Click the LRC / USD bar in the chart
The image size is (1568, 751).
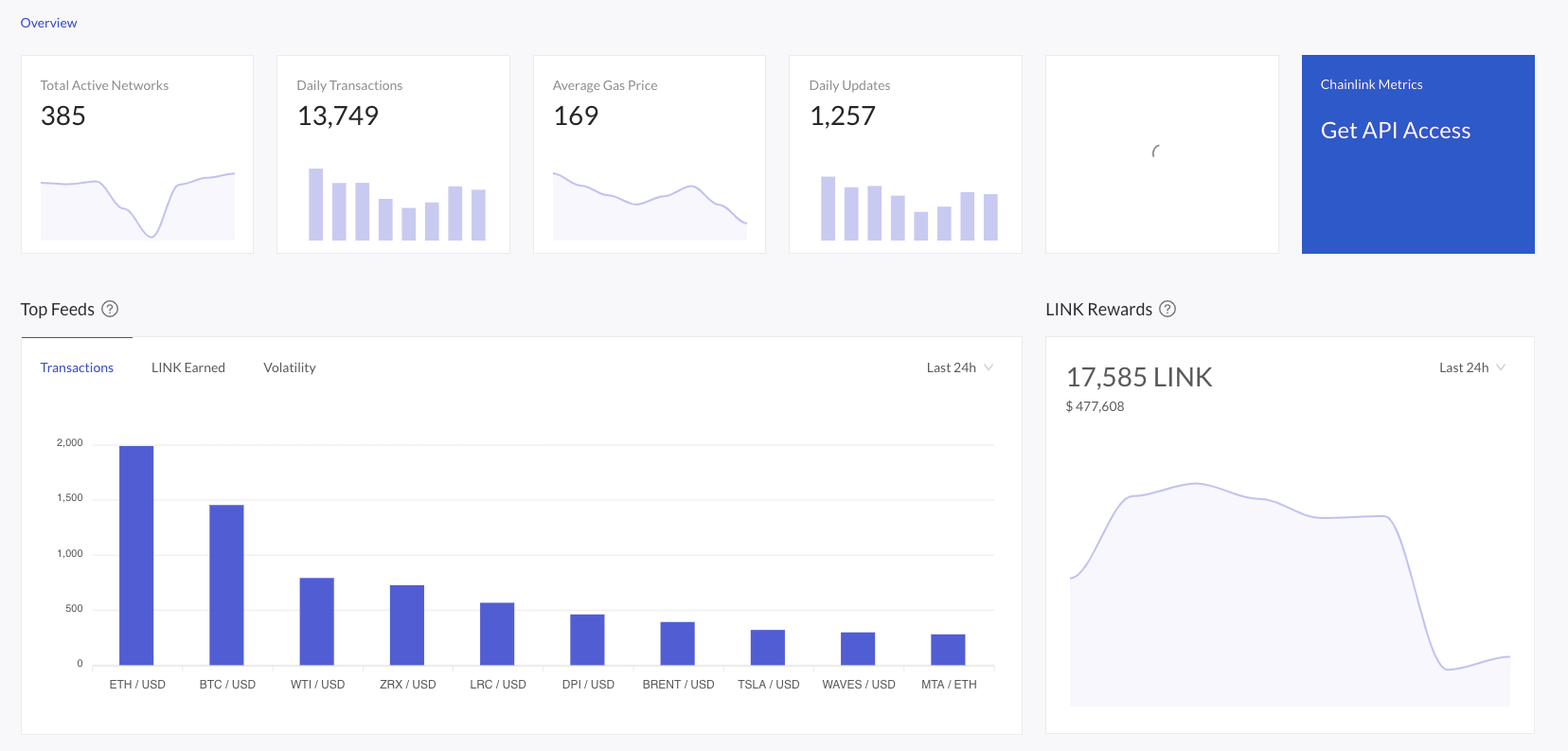[x=497, y=634]
